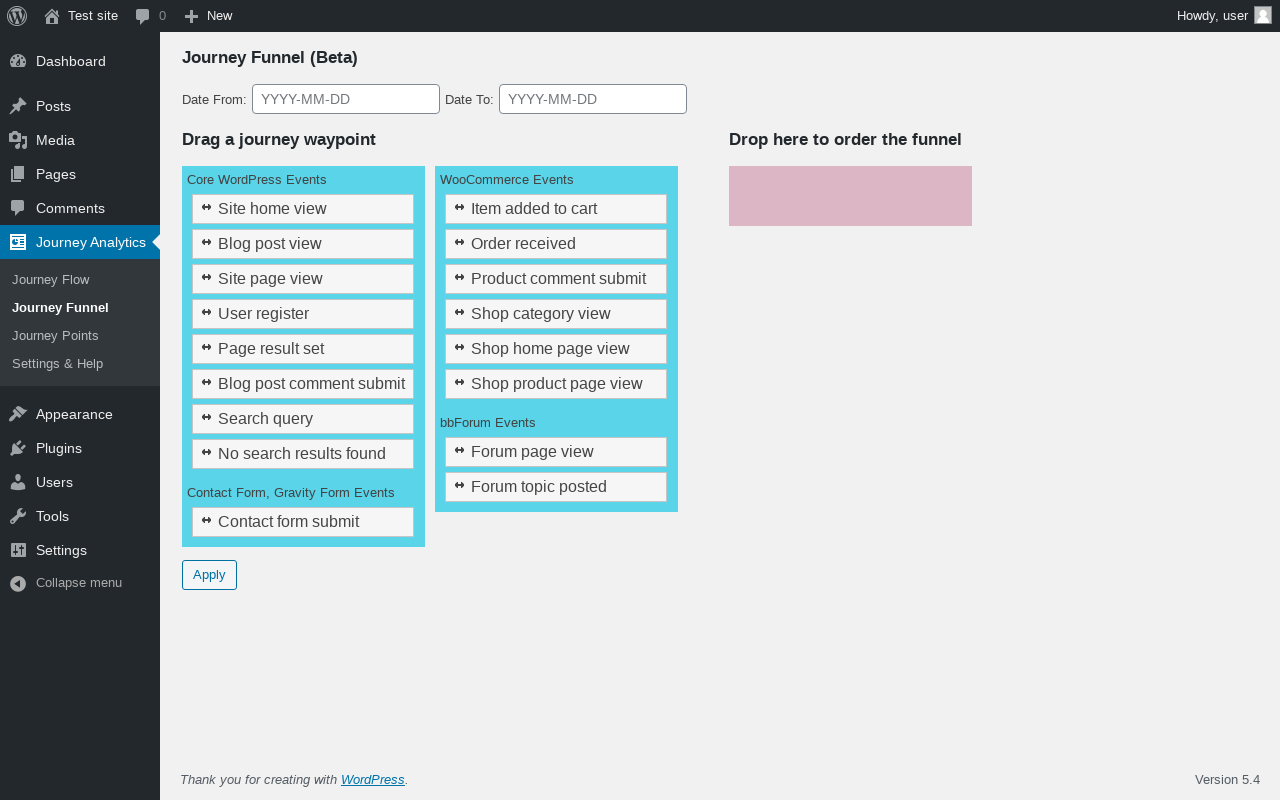Click the Apply button
Viewport: 1280px width, 800px height.
(209, 575)
